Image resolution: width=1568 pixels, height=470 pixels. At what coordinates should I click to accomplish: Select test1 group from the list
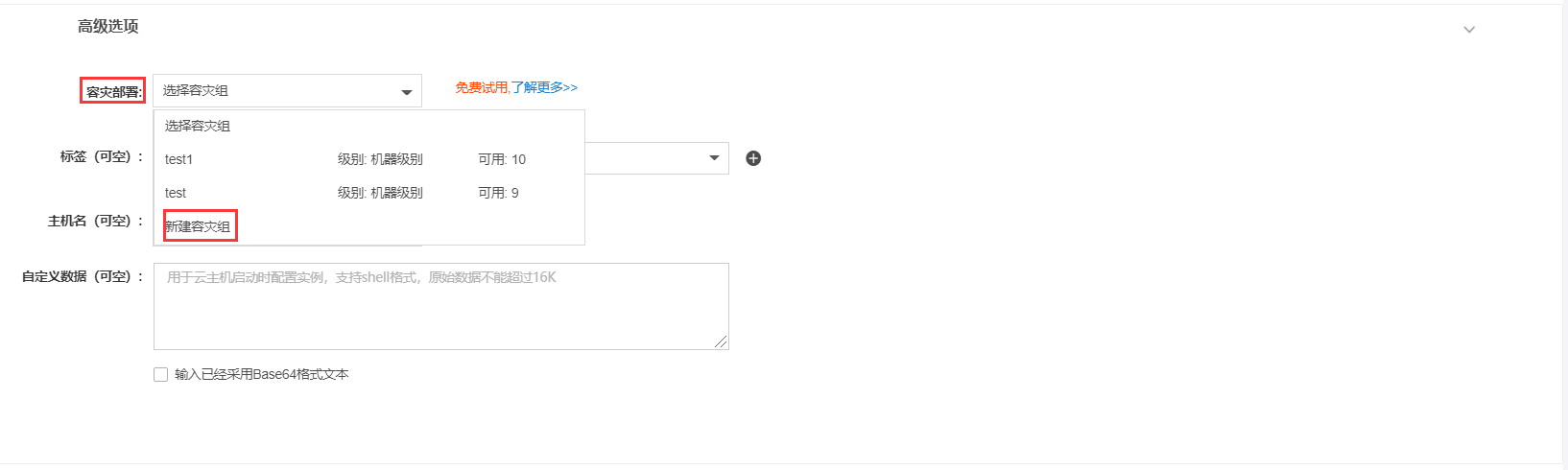[x=369, y=159]
